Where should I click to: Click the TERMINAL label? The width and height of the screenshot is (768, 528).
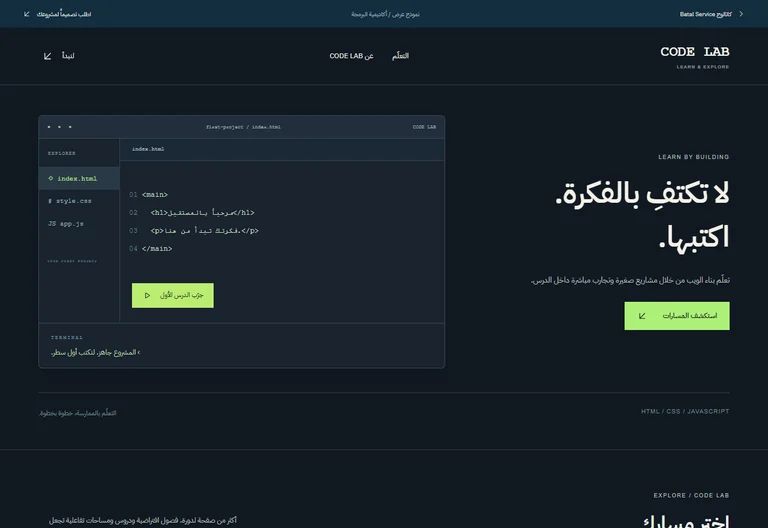[67, 337]
